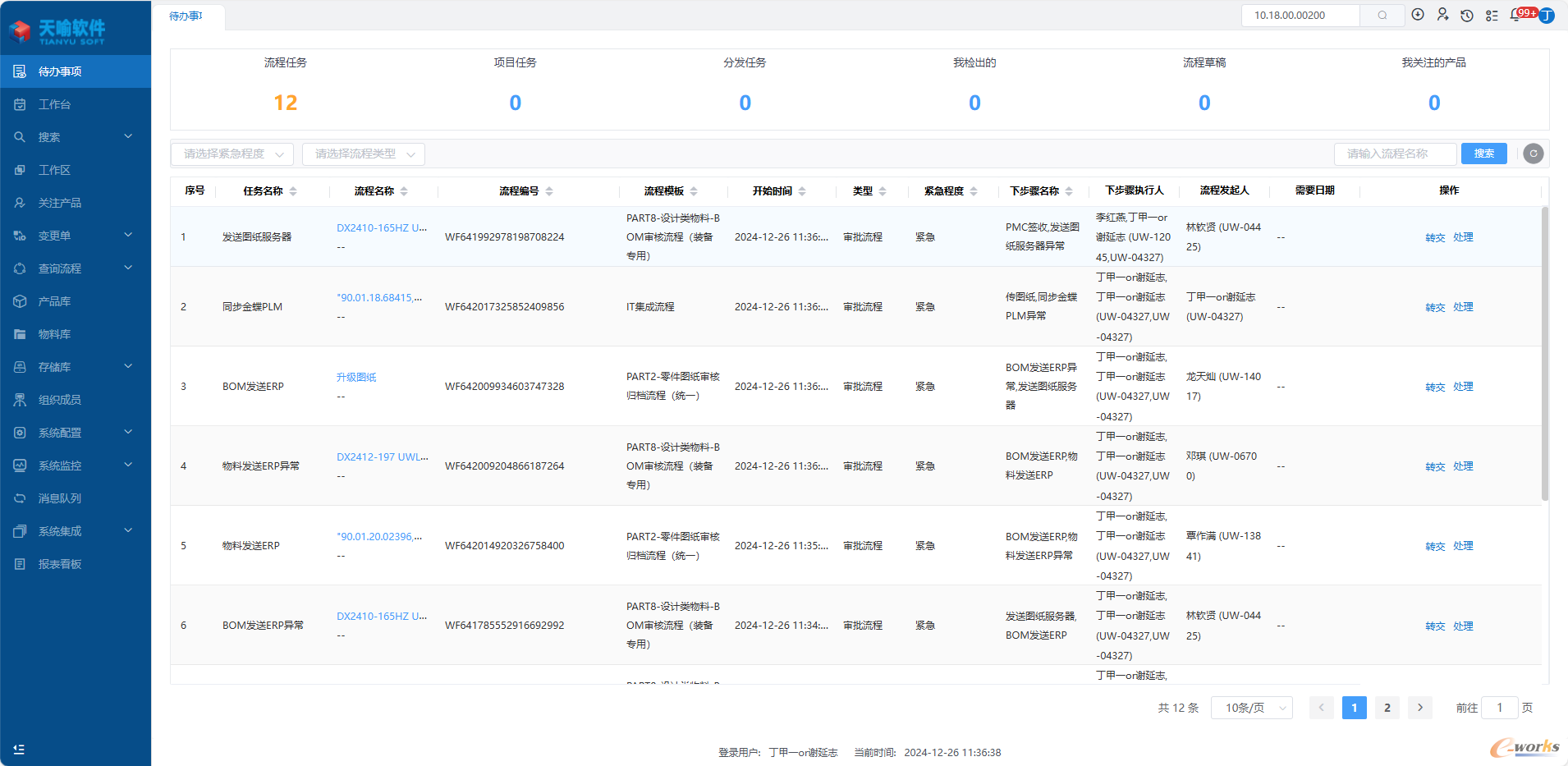The height and width of the screenshot is (766, 1568).
Task: Click the 工作台 calendar icon
Action: pyautogui.click(x=20, y=104)
